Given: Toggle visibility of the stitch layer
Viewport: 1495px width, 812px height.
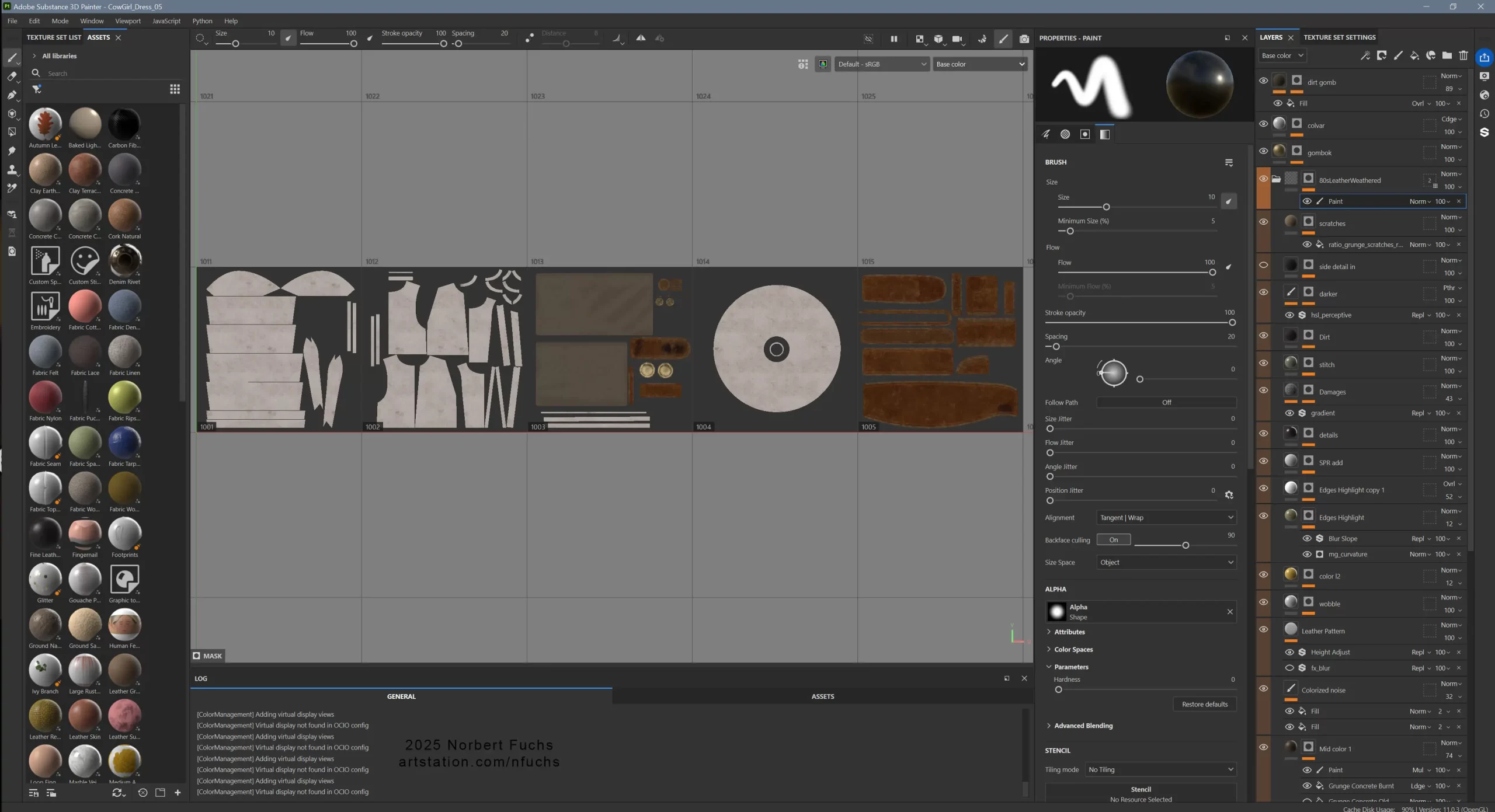Looking at the screenshot, I should (x=1263, y=363).
